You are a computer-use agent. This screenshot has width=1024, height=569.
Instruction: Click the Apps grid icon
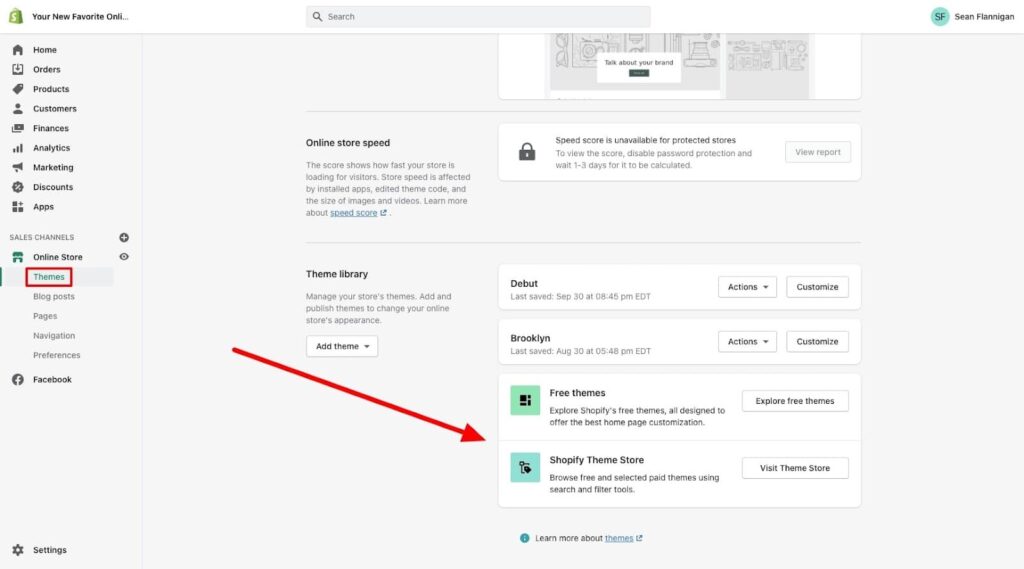[18, 206]
